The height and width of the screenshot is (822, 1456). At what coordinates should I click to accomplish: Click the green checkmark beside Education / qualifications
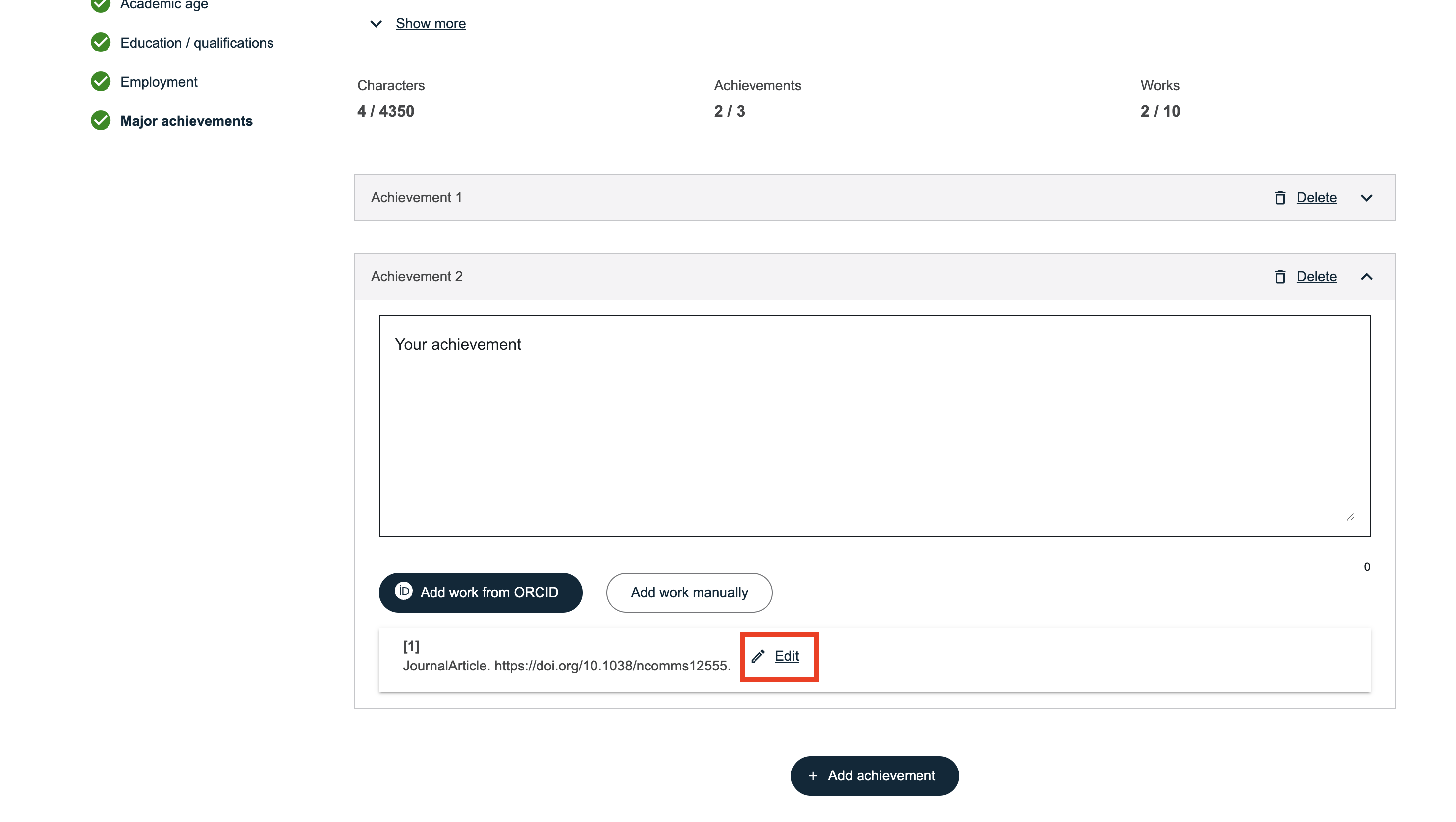(101, 43)
